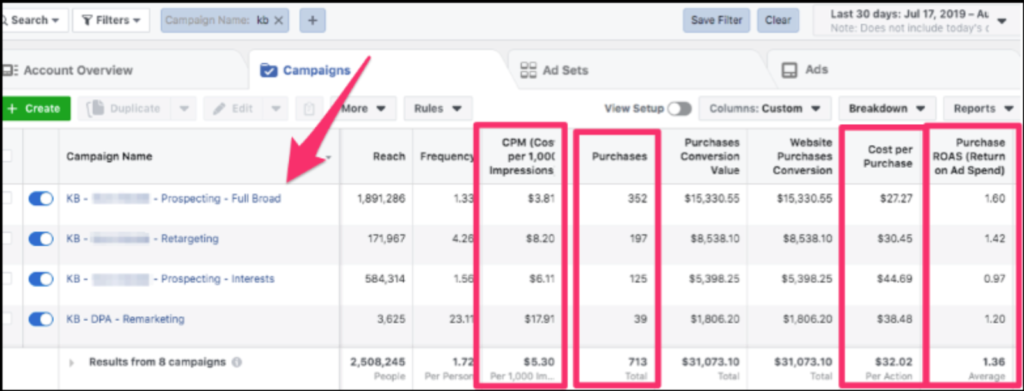The width and height of the screenshot is (1024, 391).
Task: Click the clipboard icon in toolbar
Action: pos(309,108)
